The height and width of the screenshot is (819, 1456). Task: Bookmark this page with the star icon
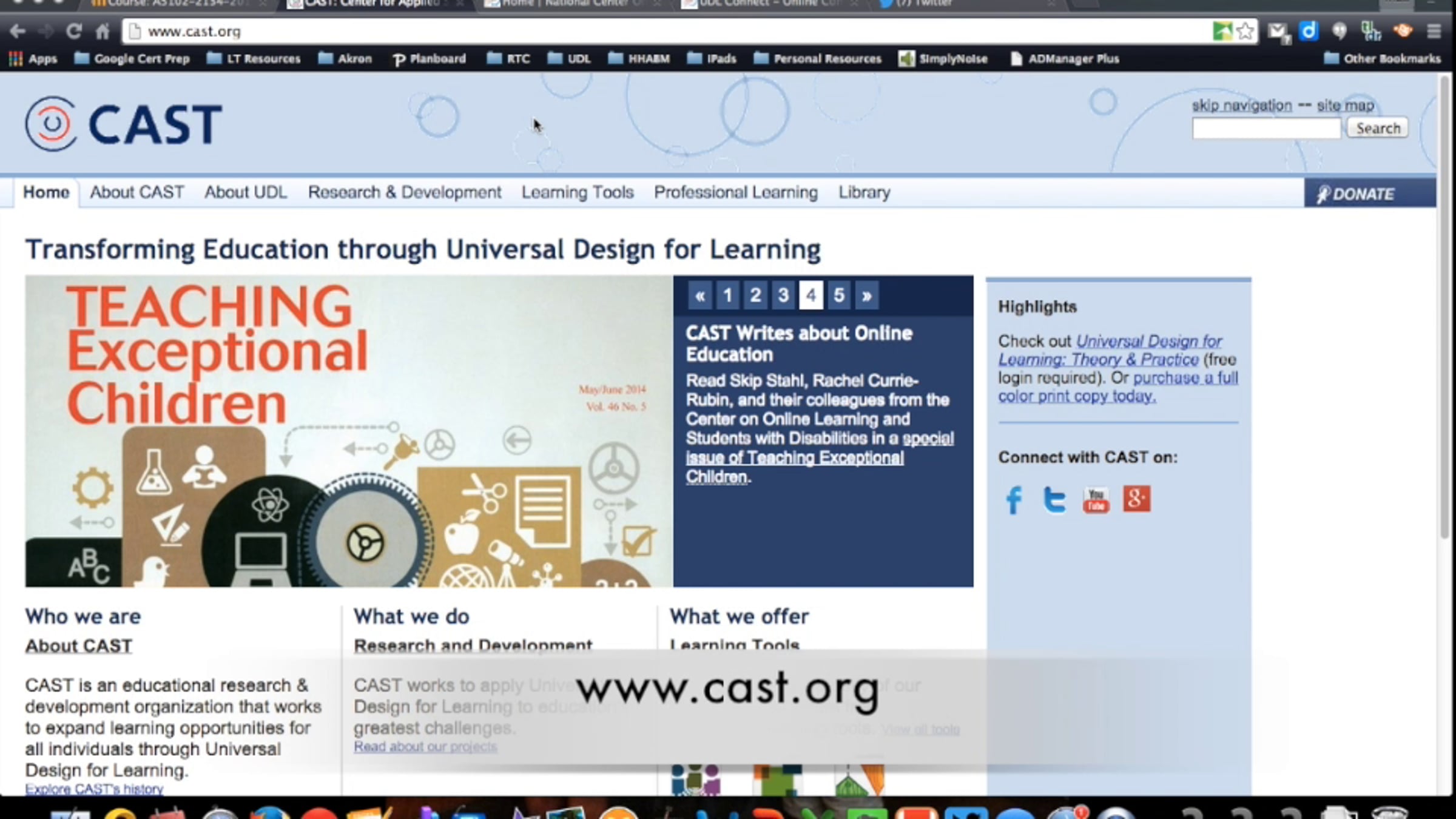point(1245,31)
